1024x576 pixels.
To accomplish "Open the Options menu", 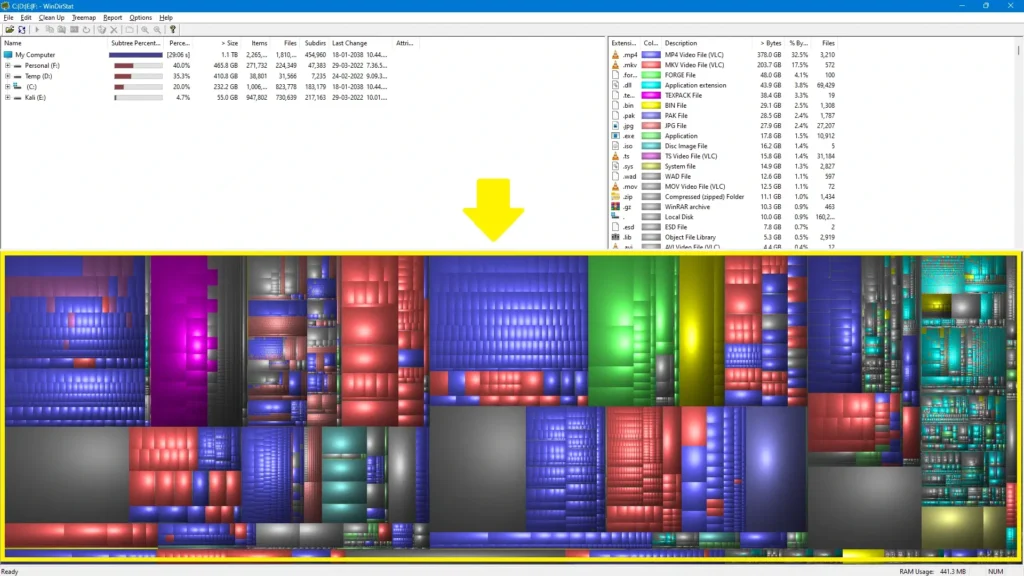I will [x=140, y=17].
